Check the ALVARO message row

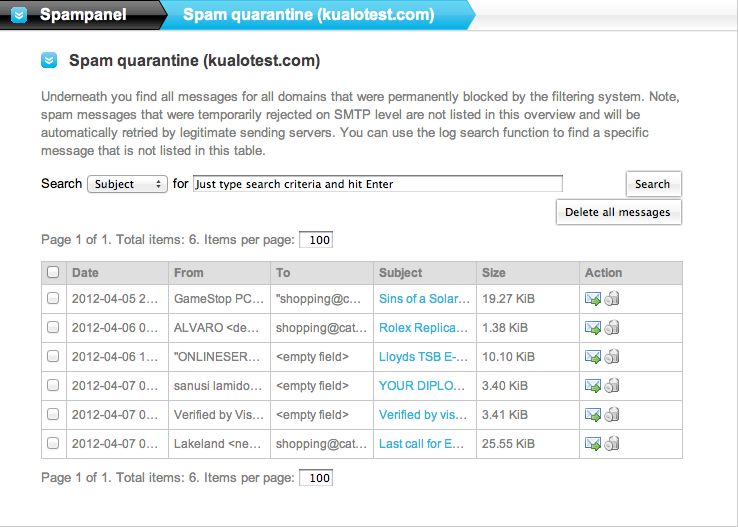click(x=53, y=327)
